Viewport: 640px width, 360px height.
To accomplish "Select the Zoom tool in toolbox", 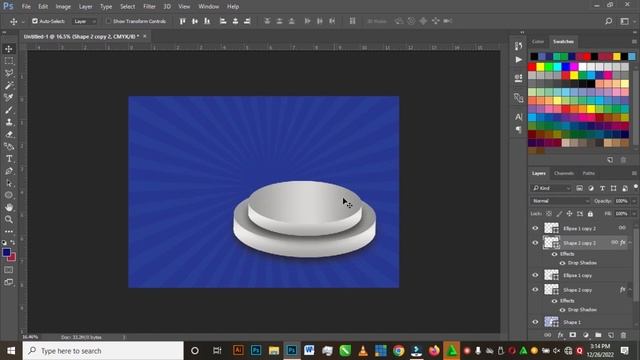I will (9, 220).
